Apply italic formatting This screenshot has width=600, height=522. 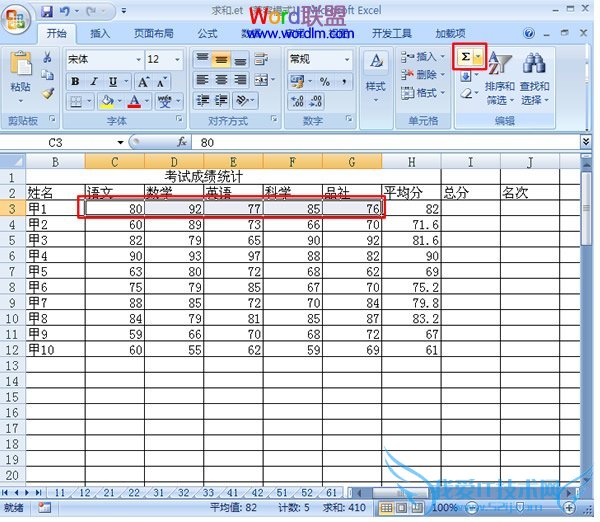(94, 82)
